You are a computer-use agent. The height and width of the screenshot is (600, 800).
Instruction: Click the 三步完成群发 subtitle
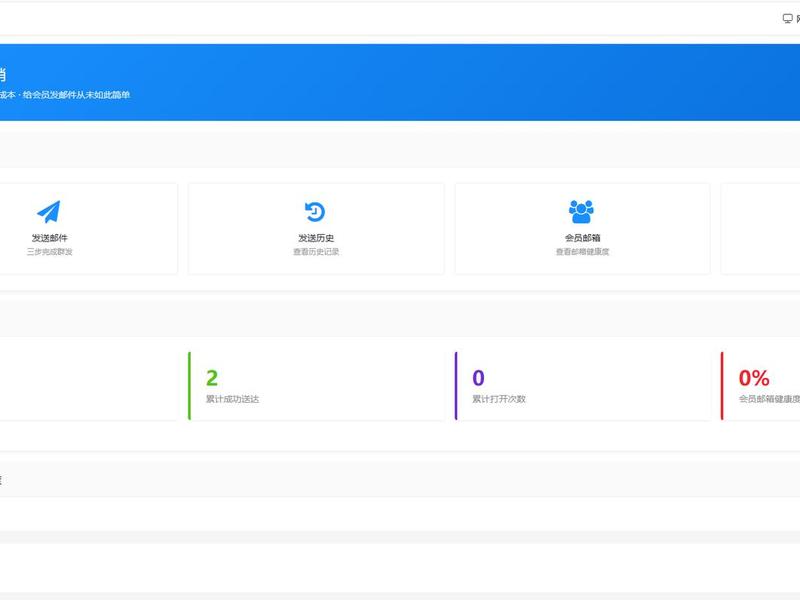(x=49, y=252)
